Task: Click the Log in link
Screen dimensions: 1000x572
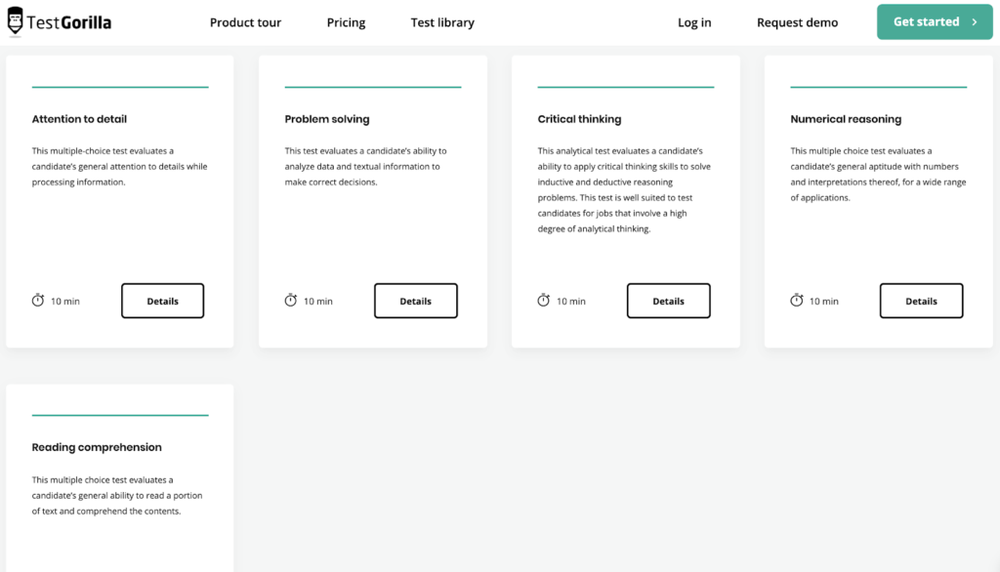Action: point(694,22)
